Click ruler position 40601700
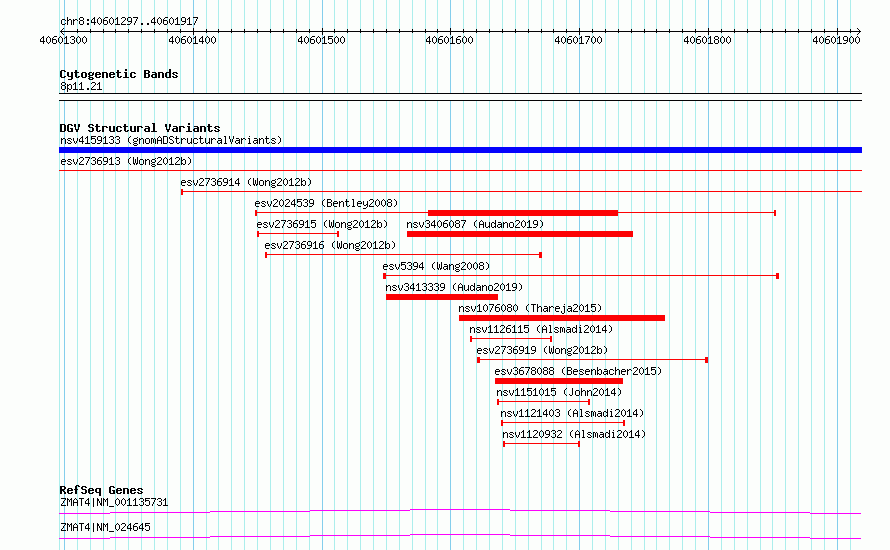The image size is (890, 550). coord(578,40)
